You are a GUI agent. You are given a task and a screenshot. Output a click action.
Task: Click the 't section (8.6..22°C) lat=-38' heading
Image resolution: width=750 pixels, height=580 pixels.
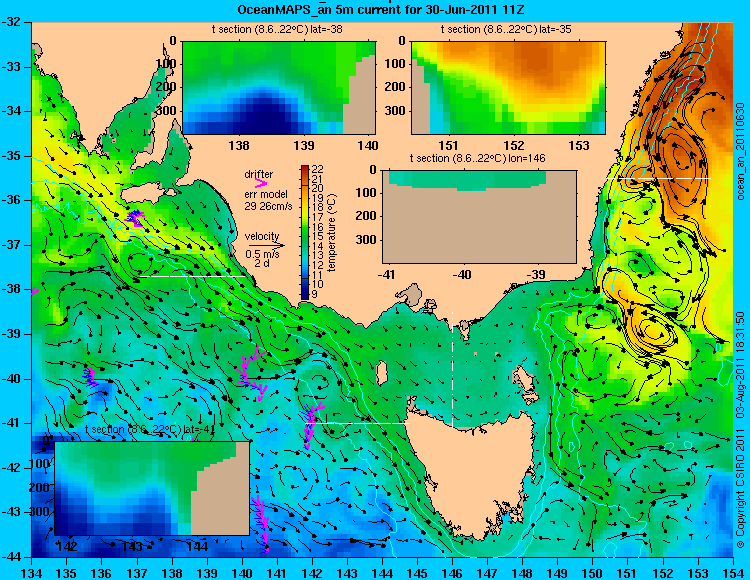pyautogui.click(x=277, y=30)
